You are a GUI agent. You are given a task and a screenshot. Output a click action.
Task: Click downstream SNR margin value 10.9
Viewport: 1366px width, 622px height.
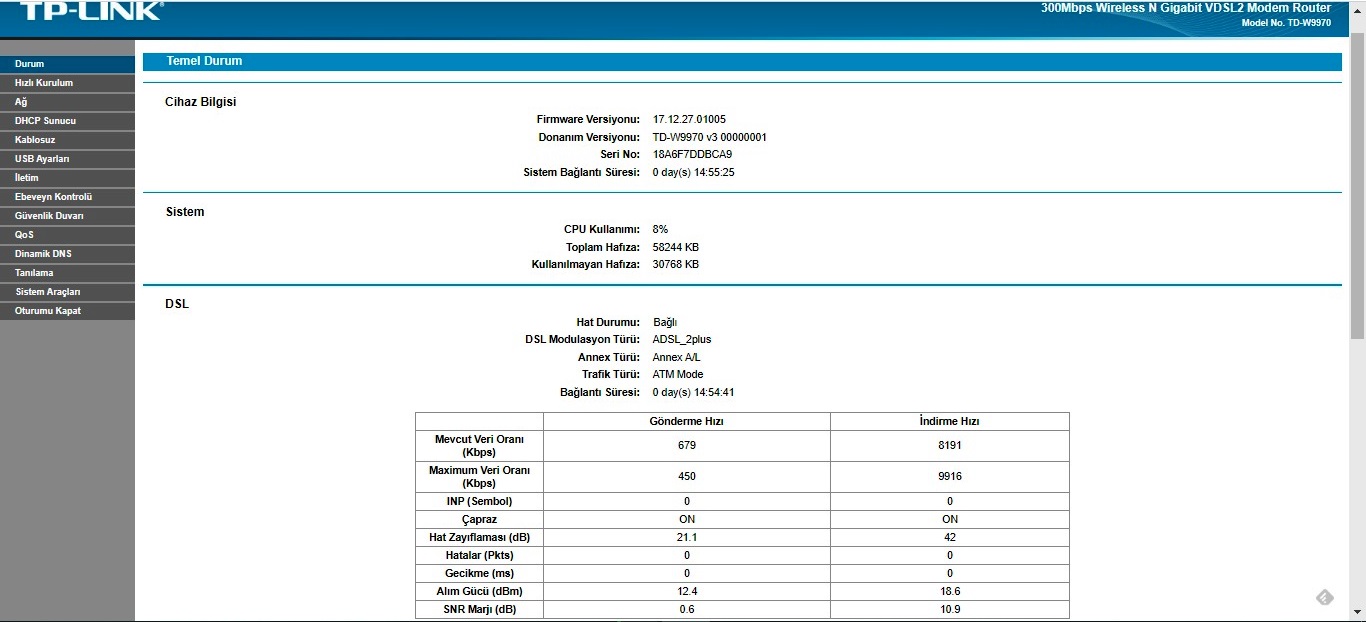point(950,610)
